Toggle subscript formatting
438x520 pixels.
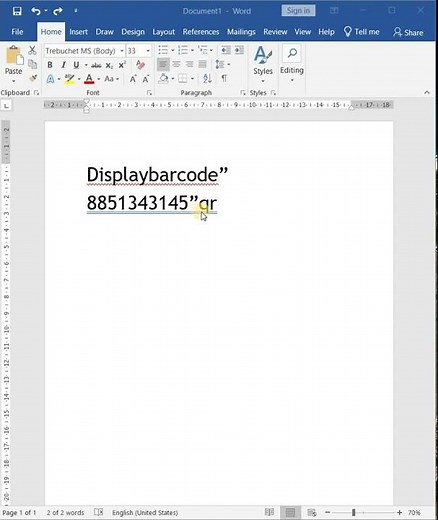pyautogui.click(x=109, y=65)
